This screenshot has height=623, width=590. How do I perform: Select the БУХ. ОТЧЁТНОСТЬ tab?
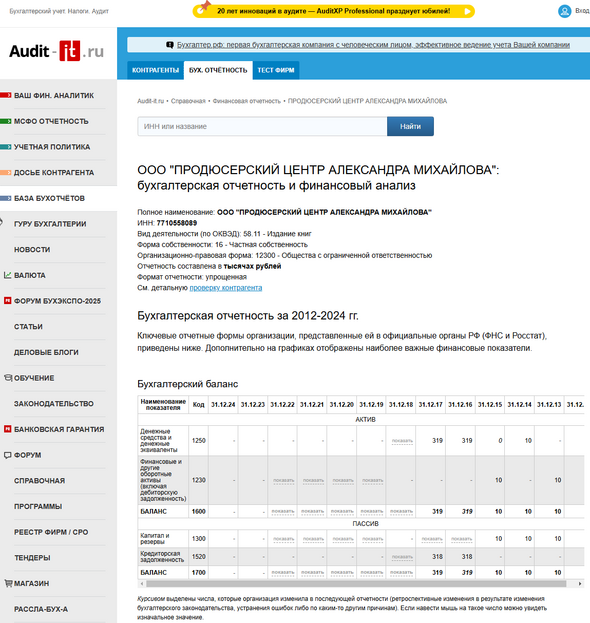(x=218, y=70)
